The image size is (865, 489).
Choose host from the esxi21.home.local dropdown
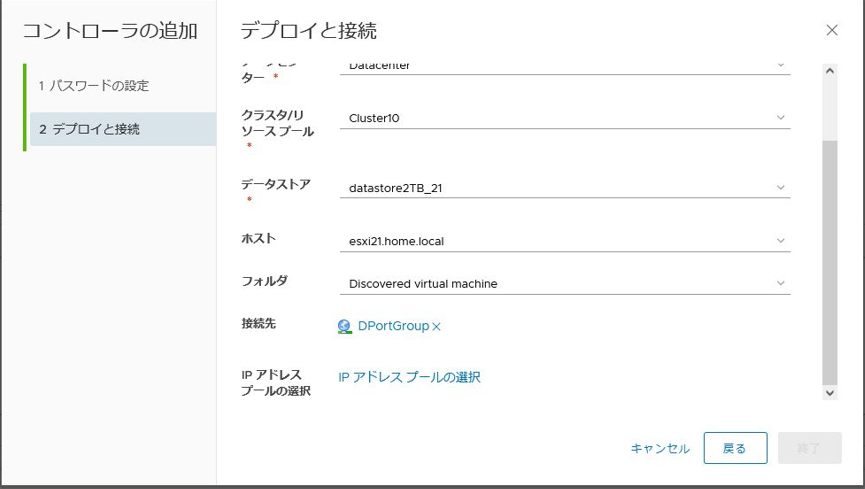(565, 241)
